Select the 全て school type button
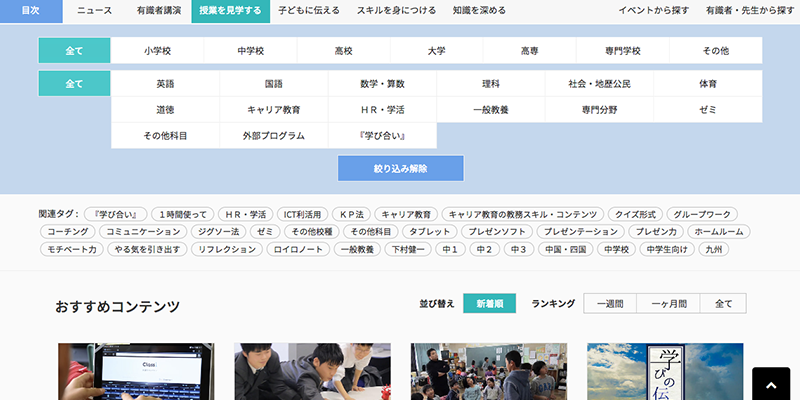This screenshot has width=800, height=400. [74, 50]
